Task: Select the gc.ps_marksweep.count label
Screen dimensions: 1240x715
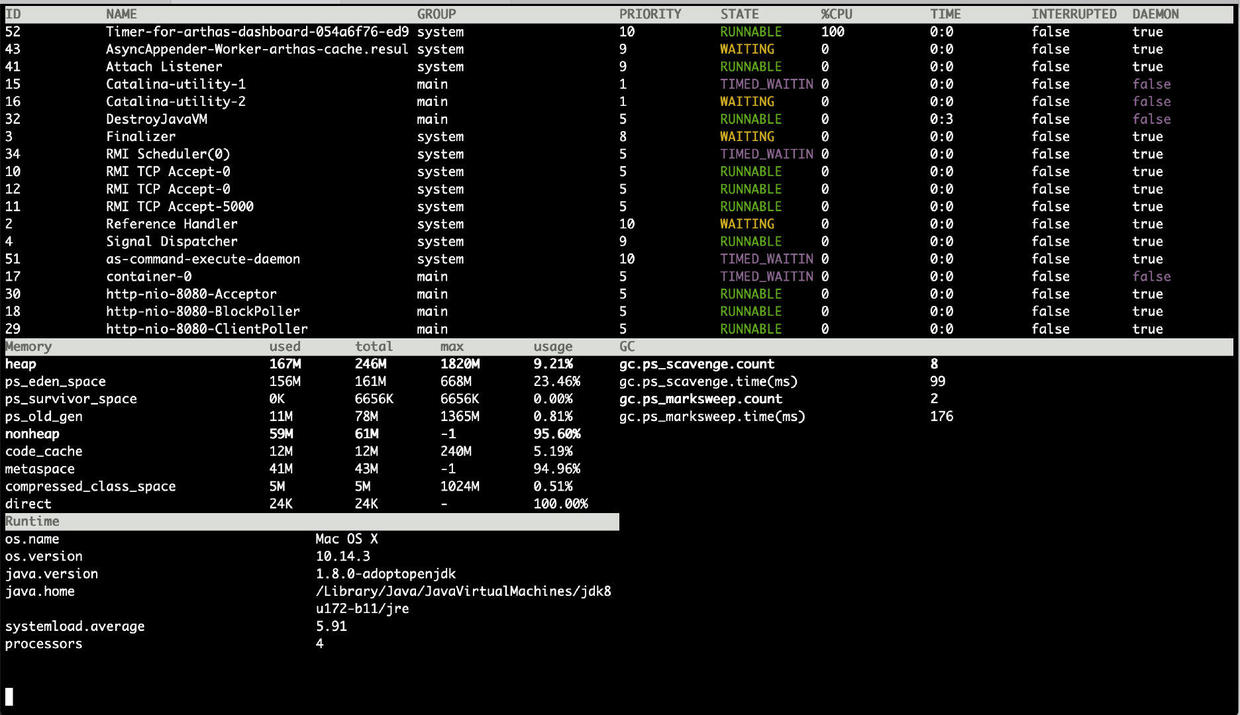Action: [x=701, y=399]
